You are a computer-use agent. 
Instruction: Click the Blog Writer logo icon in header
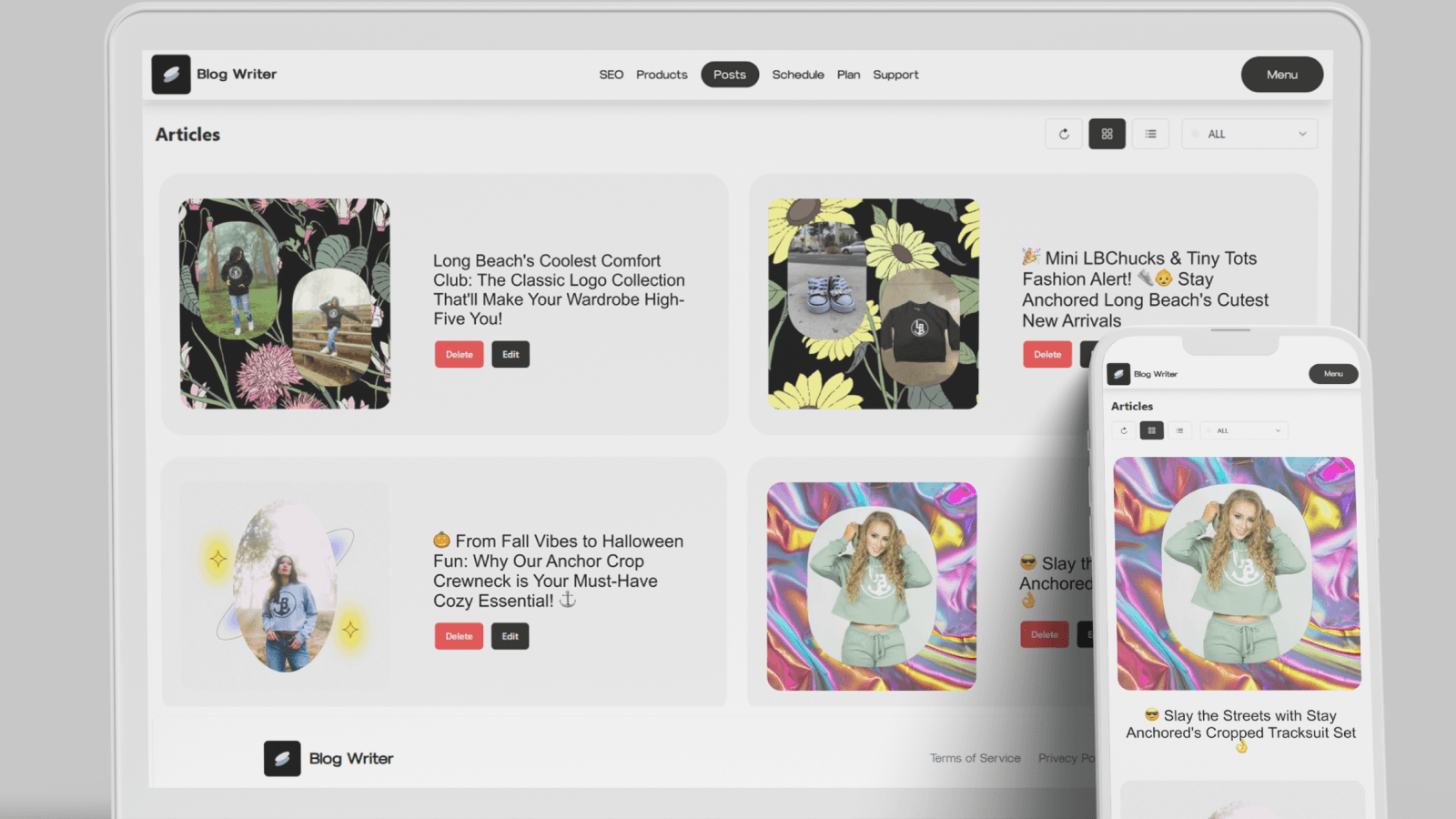click(171, 75)
